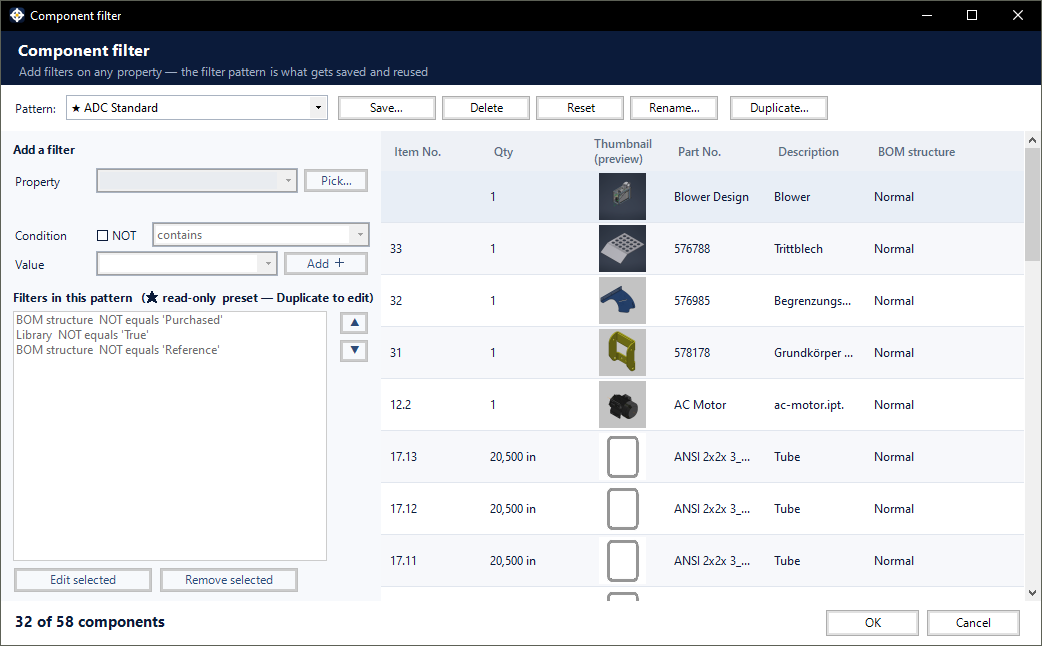The image size is (1042, 646).
Task: Select the part number 578178 cell
Action: [692, 352]
